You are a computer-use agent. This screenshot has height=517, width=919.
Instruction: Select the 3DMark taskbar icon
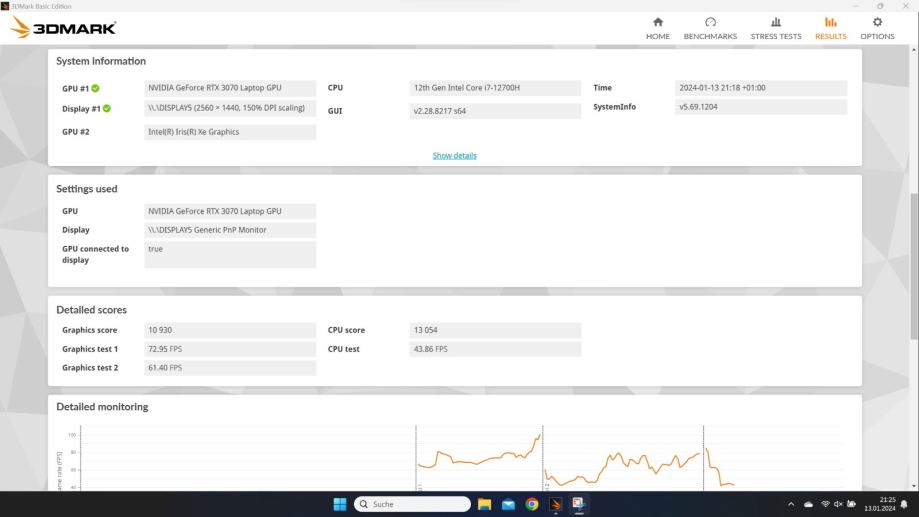(x=556, y=504)
